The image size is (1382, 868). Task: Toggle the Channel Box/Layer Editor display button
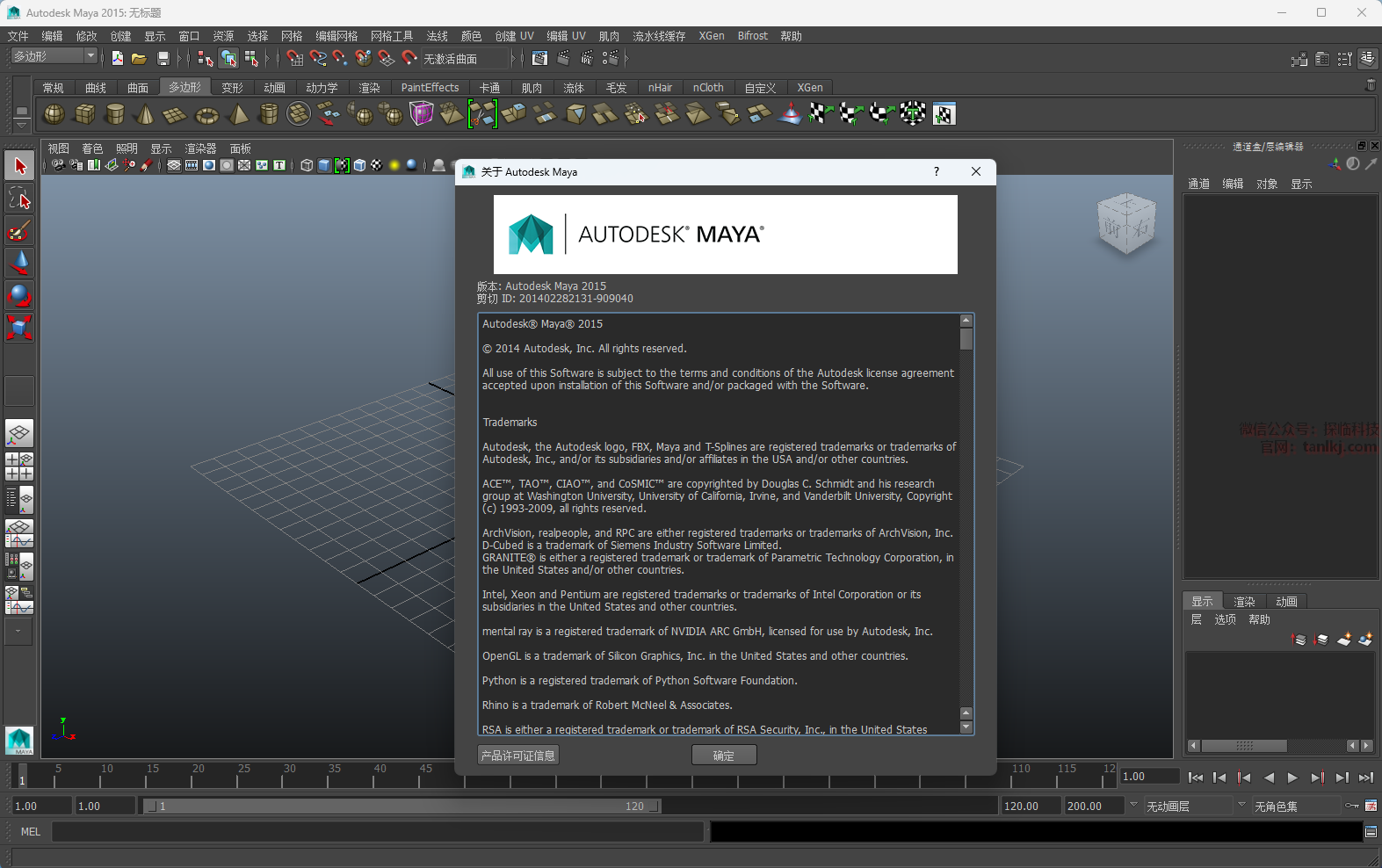click(1368, 59)
